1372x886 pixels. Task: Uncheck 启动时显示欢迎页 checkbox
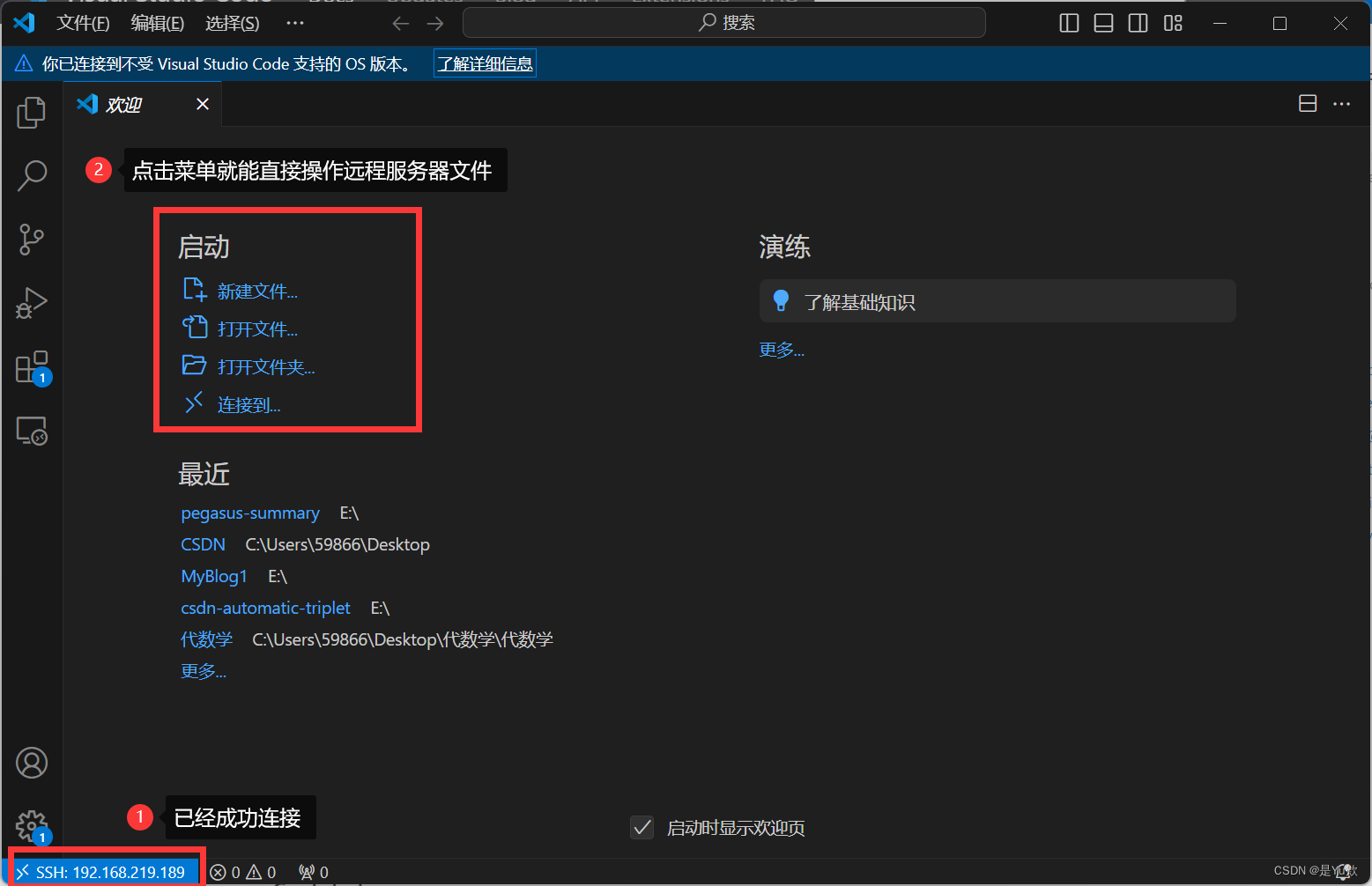[x=642, y=828]
